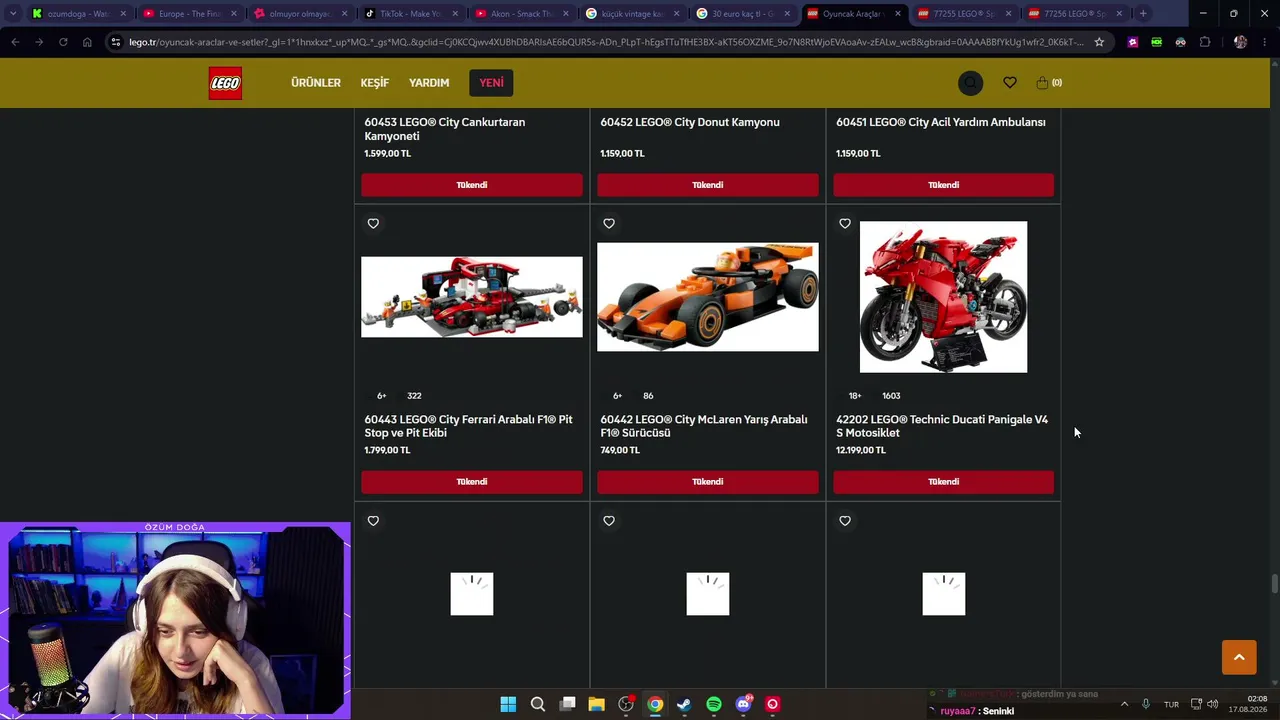Switch to the küçük vintage Google tab

[632, 14]
